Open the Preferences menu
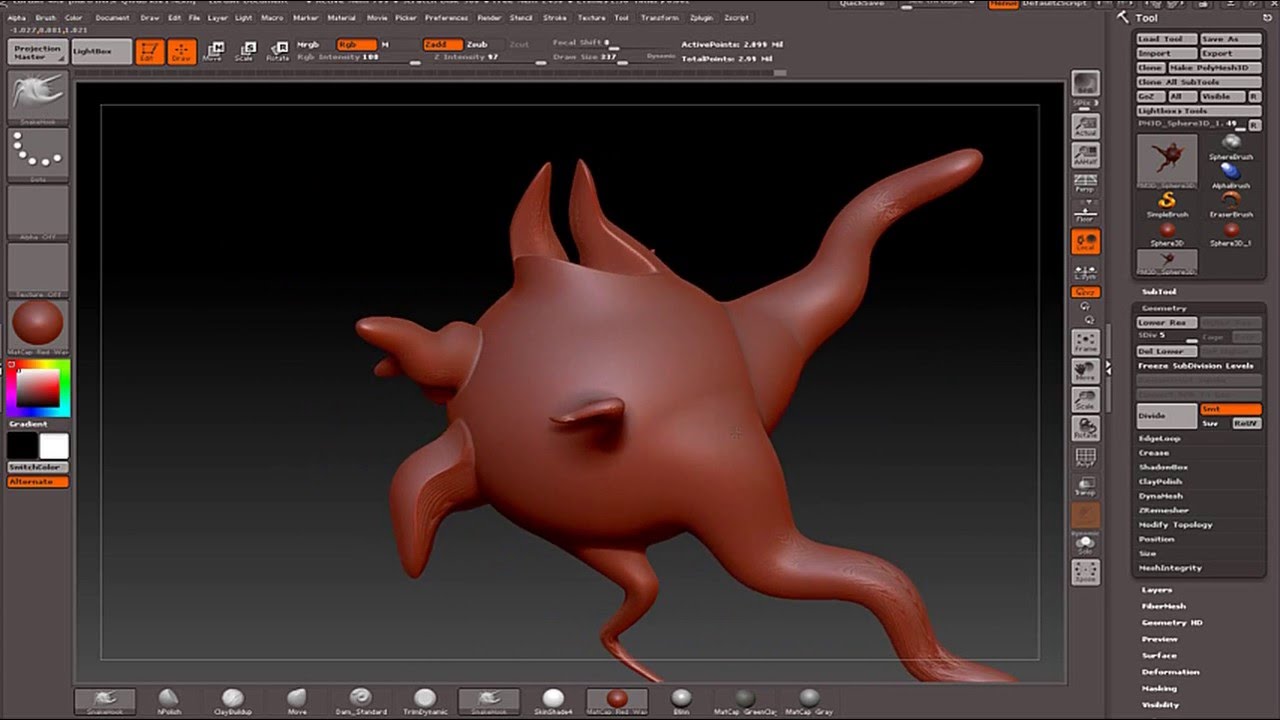The width and height of the screenshot is (1280, 720). coord(446,18)
